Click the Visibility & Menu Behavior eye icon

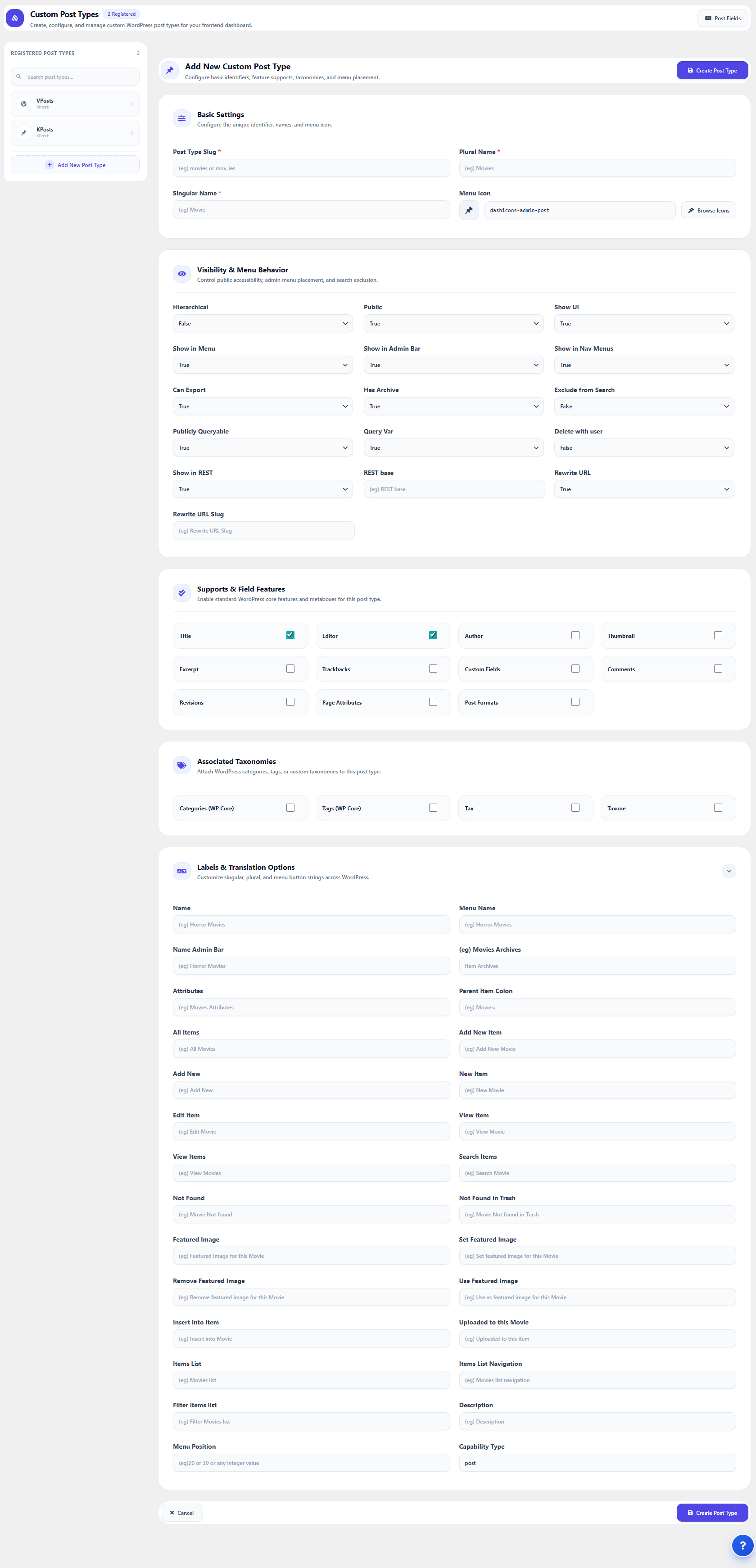click(181, 274)
